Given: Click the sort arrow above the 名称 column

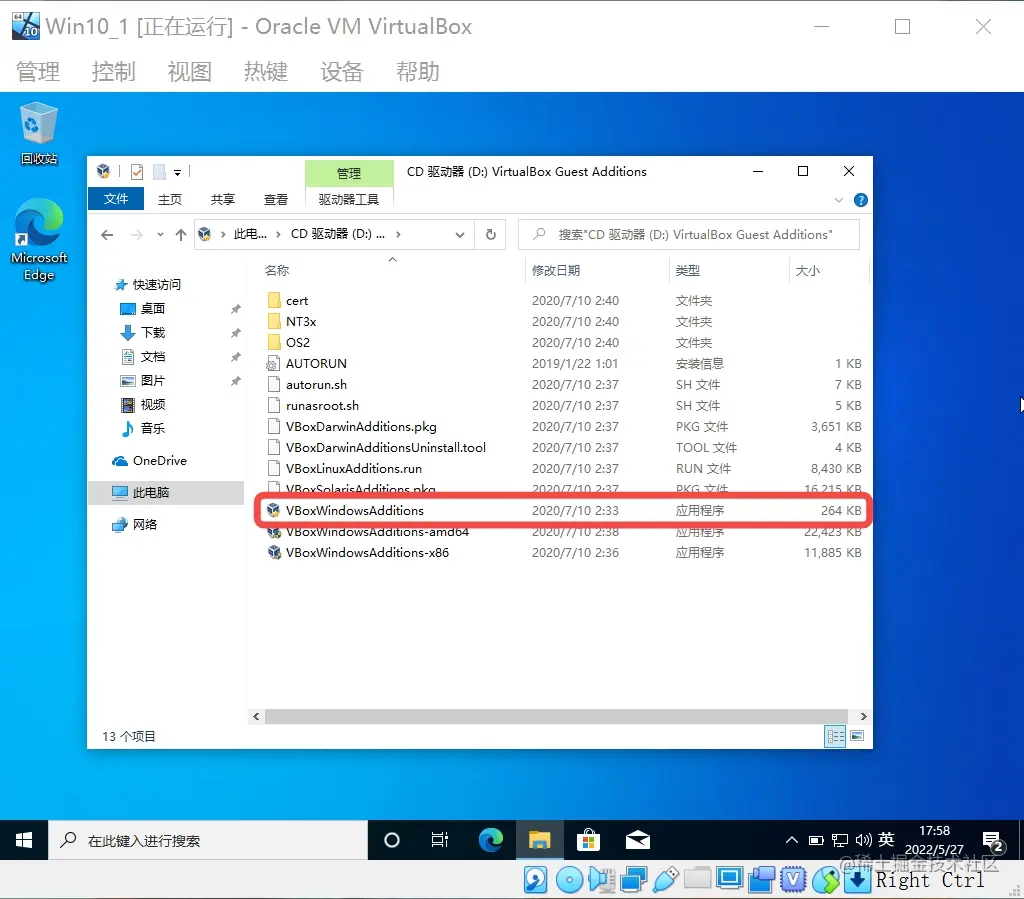Looking at the screenshot, I should coord(392,260).
